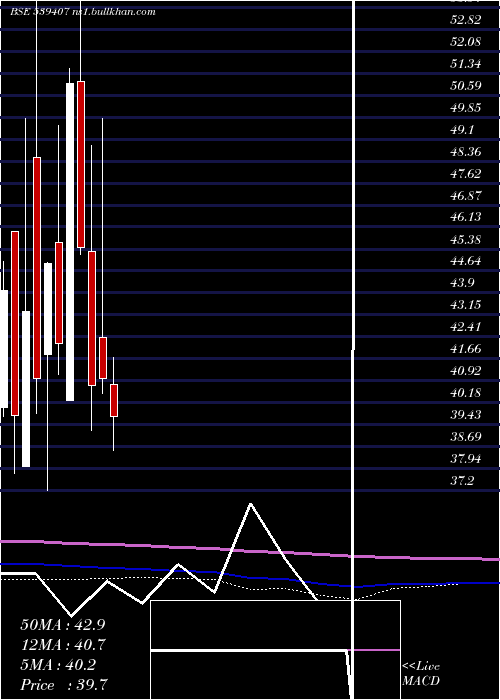Image resolution: width=500 pixels, height=700 pixels.
Task: Click the 50MA : 42.9 reading
Action: coord(62,624)
